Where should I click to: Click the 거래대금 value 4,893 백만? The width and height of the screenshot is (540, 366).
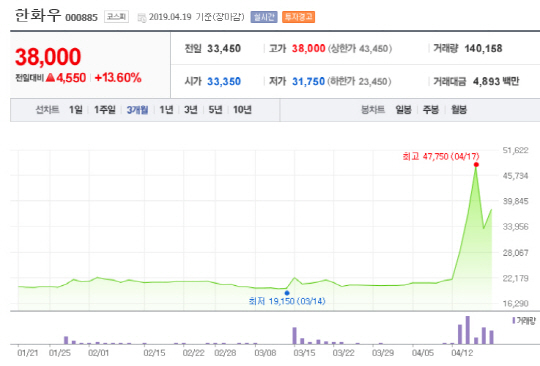(496, 82)
